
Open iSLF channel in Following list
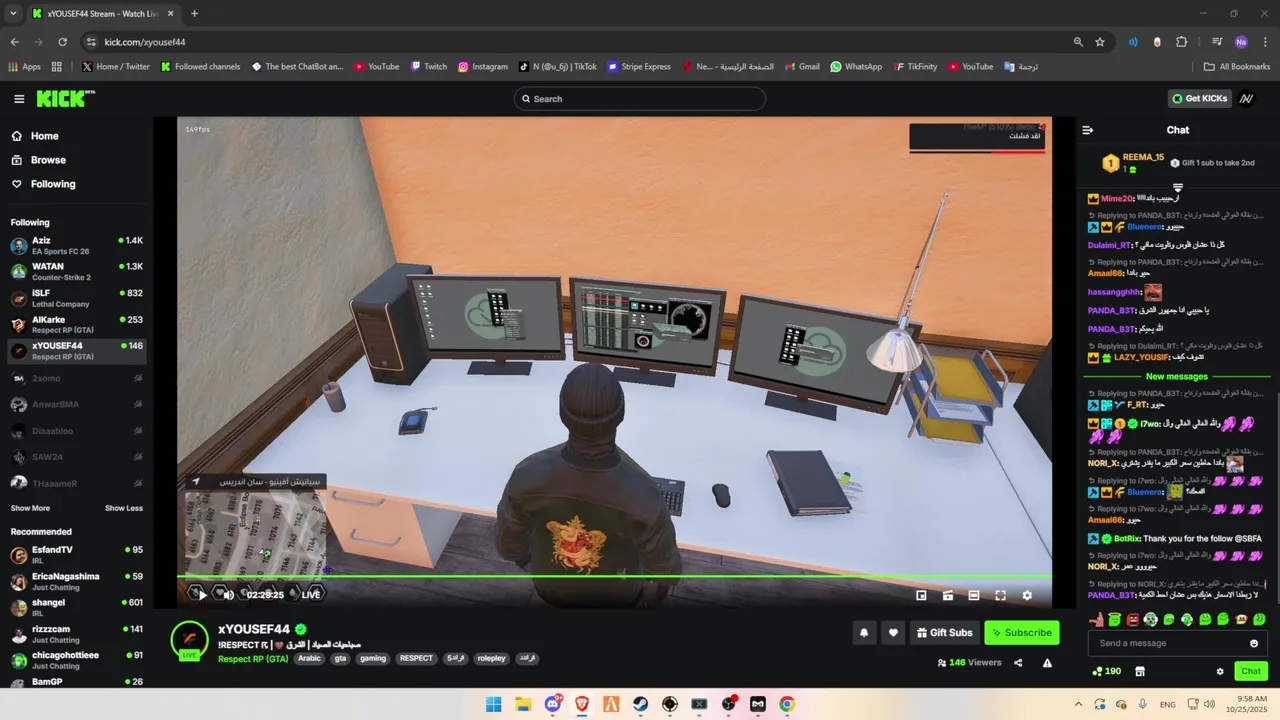tap(76, 298)
